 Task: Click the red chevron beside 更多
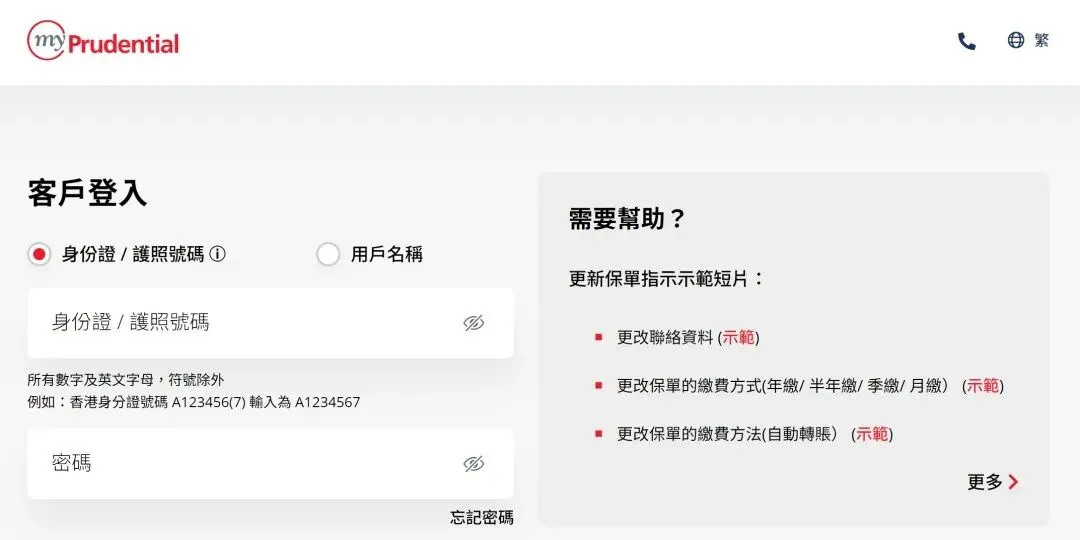pos(1012,482)
